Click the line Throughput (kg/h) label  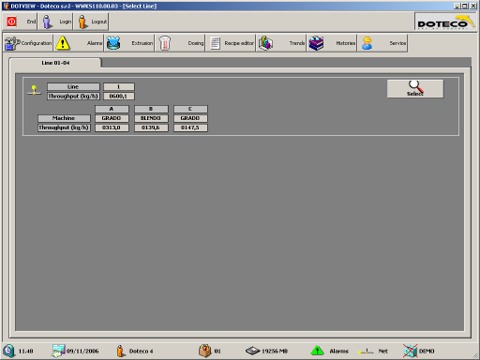(73, 96)
